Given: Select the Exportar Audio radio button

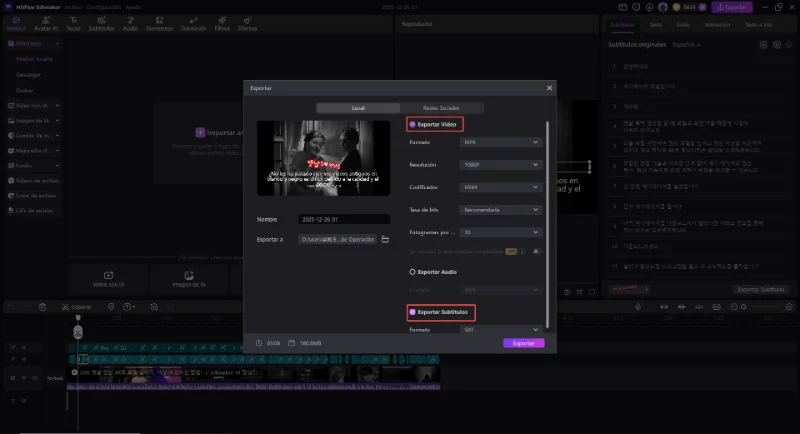Looking at the screenshot, I should point(412,272).
